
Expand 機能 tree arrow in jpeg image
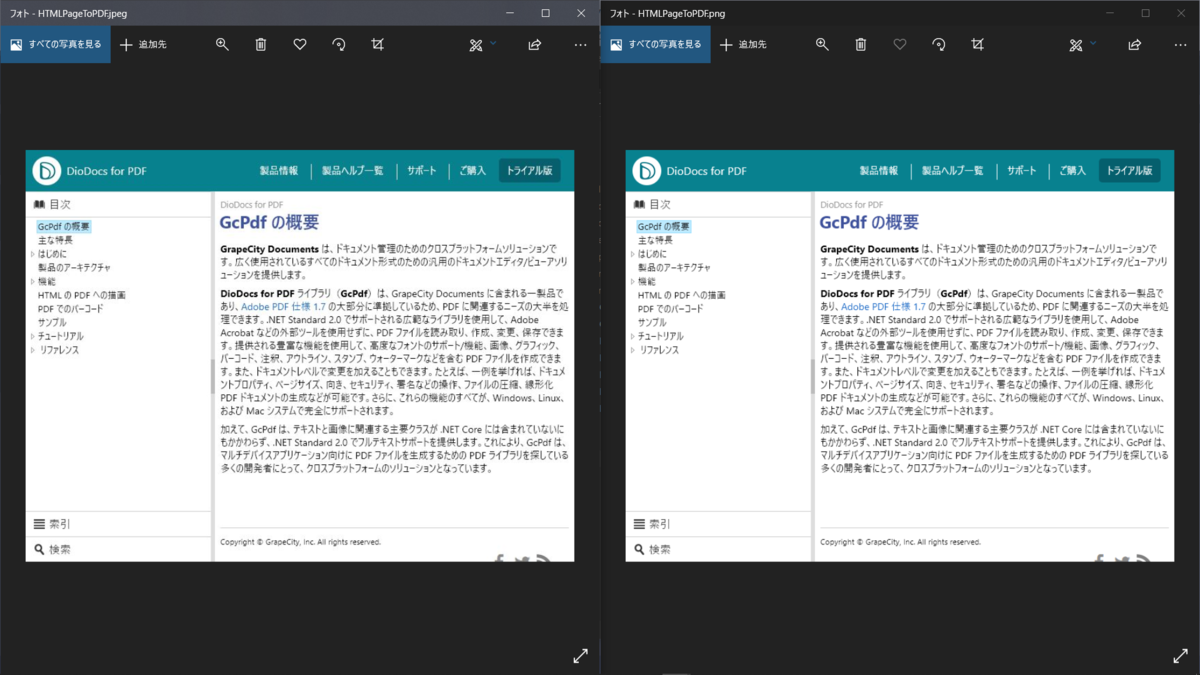click(x=32, y=282)
